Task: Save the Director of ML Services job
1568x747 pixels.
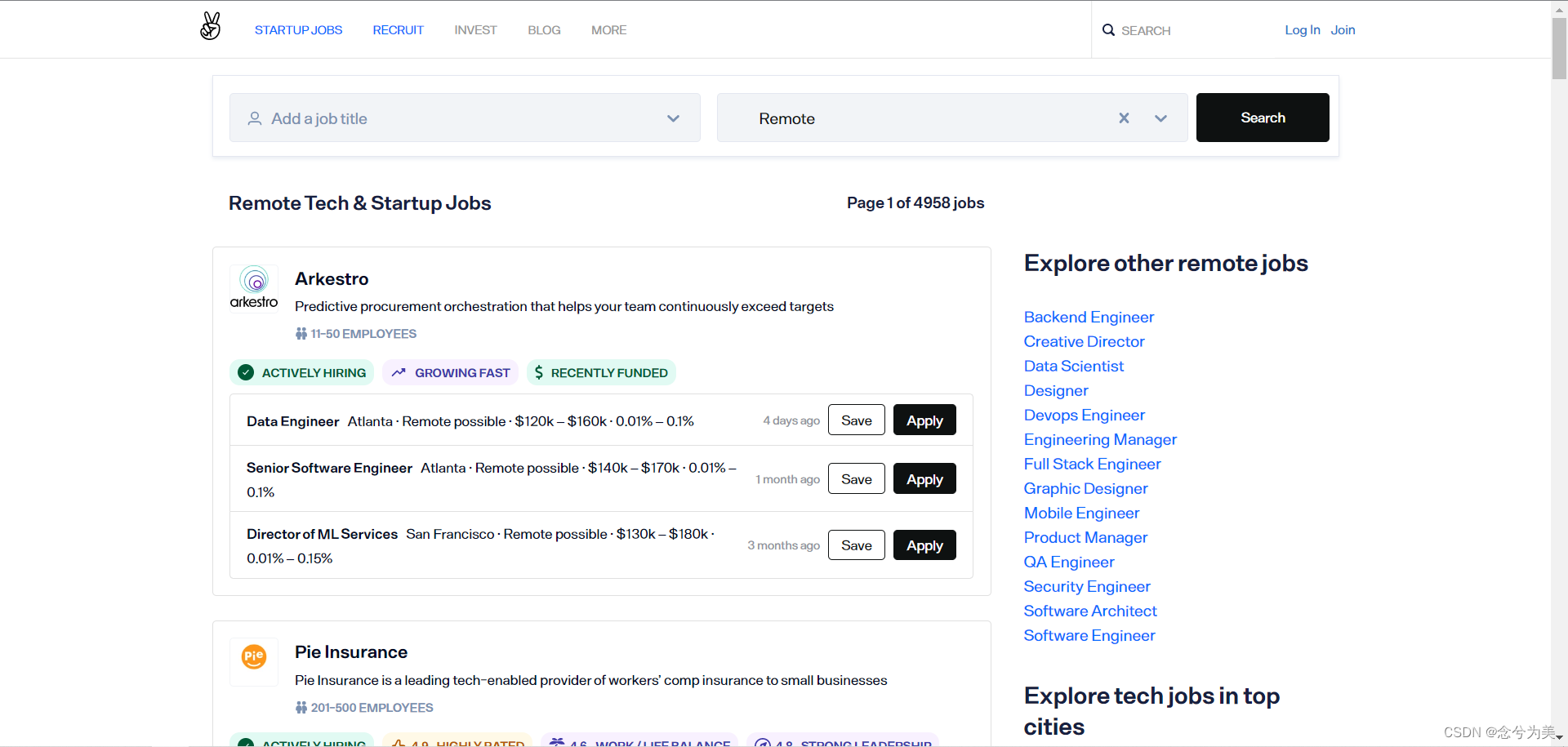Action: [857, 545]
